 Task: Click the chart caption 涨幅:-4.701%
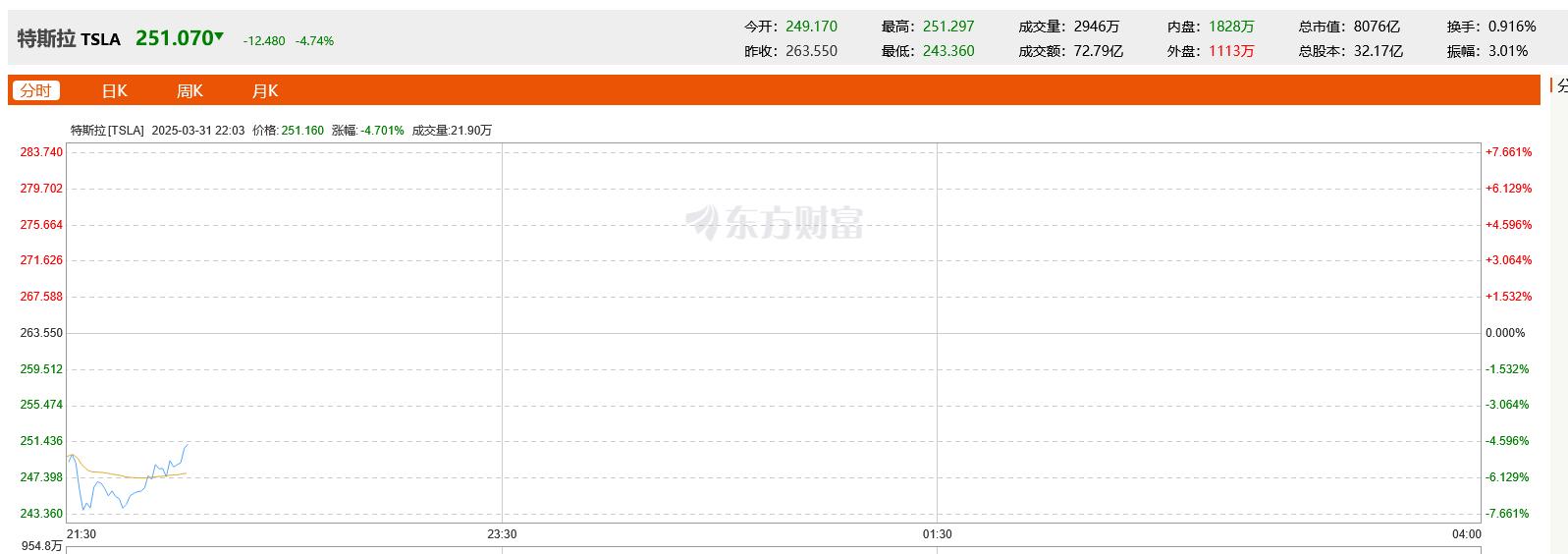click(368, 130)
